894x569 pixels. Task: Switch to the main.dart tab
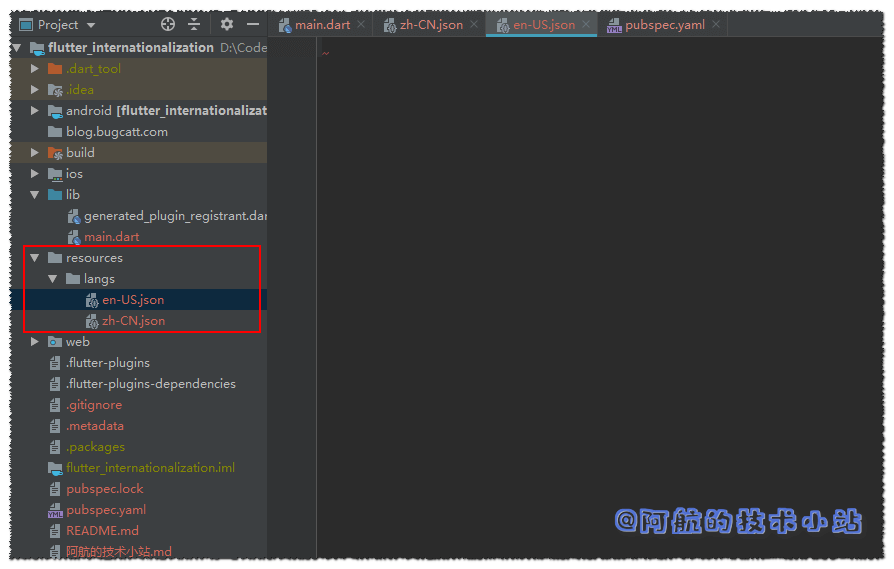(322, 25)
